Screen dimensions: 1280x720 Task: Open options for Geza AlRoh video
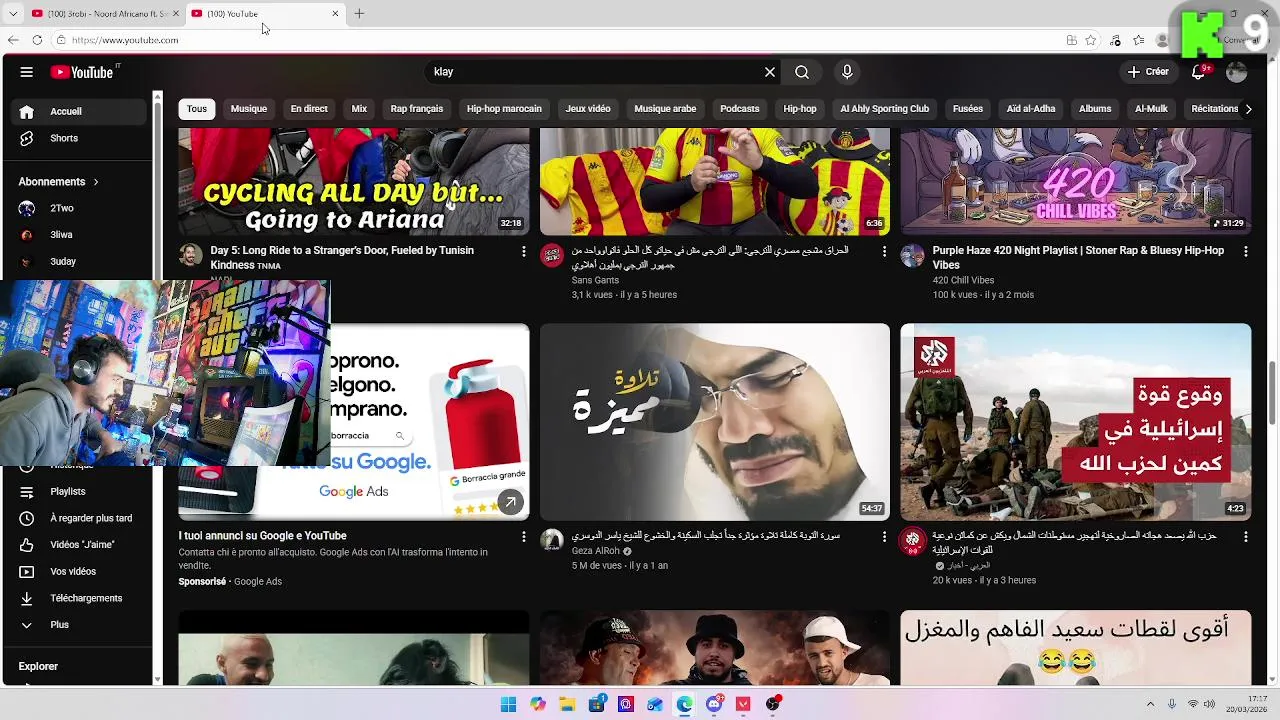884,537
